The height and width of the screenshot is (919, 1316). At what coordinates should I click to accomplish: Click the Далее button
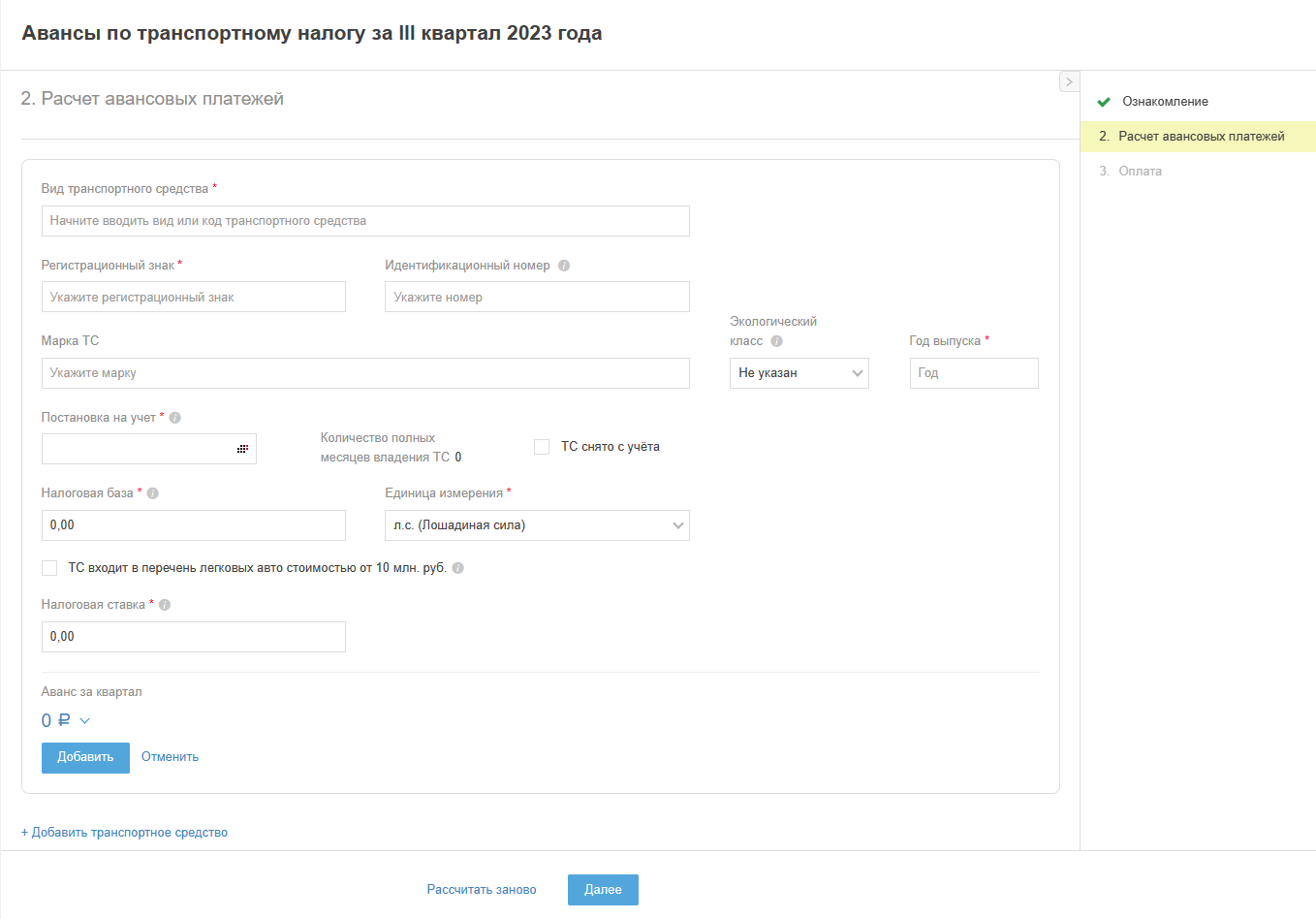(603, 890)
